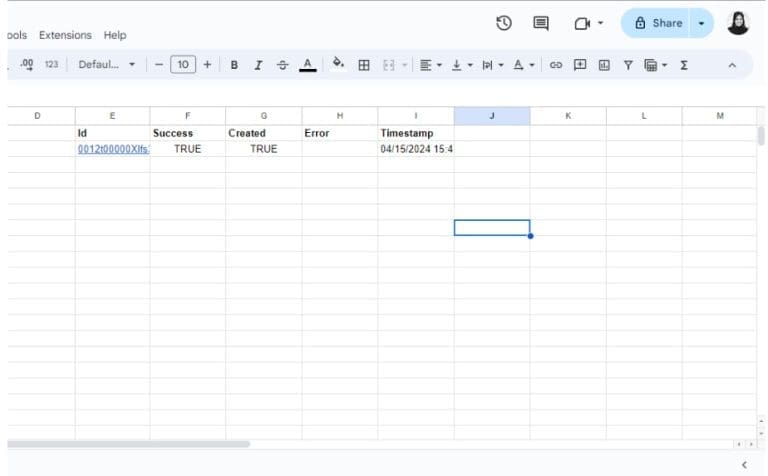Expand the horizontal align dropdown
768x476 pixels.
[430, 65]
